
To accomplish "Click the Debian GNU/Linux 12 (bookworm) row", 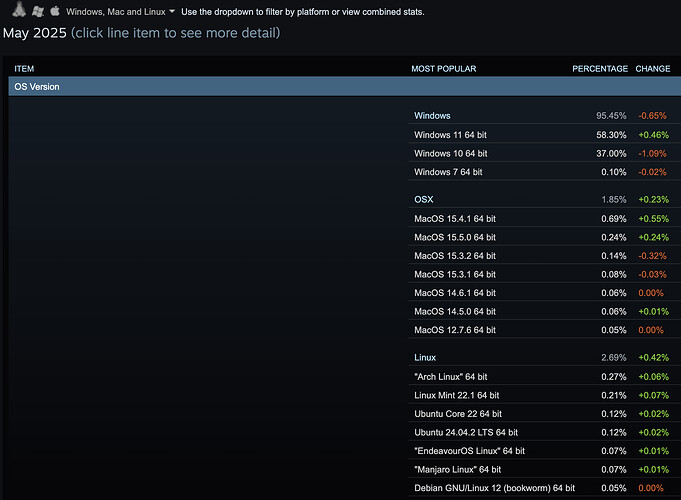I will click(x=545, y=488).
